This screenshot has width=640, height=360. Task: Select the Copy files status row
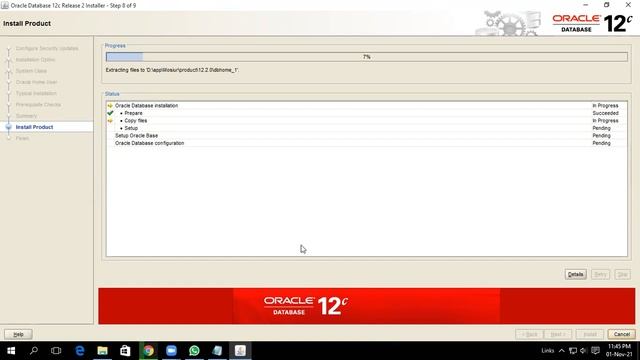click(366, 120)
